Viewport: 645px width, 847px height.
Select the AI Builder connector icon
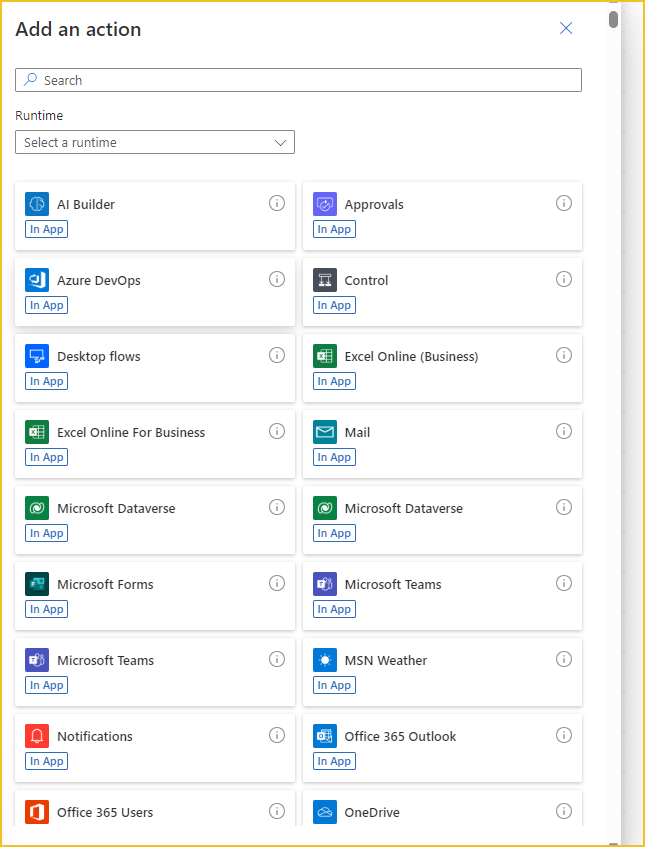tap(37, 204)
